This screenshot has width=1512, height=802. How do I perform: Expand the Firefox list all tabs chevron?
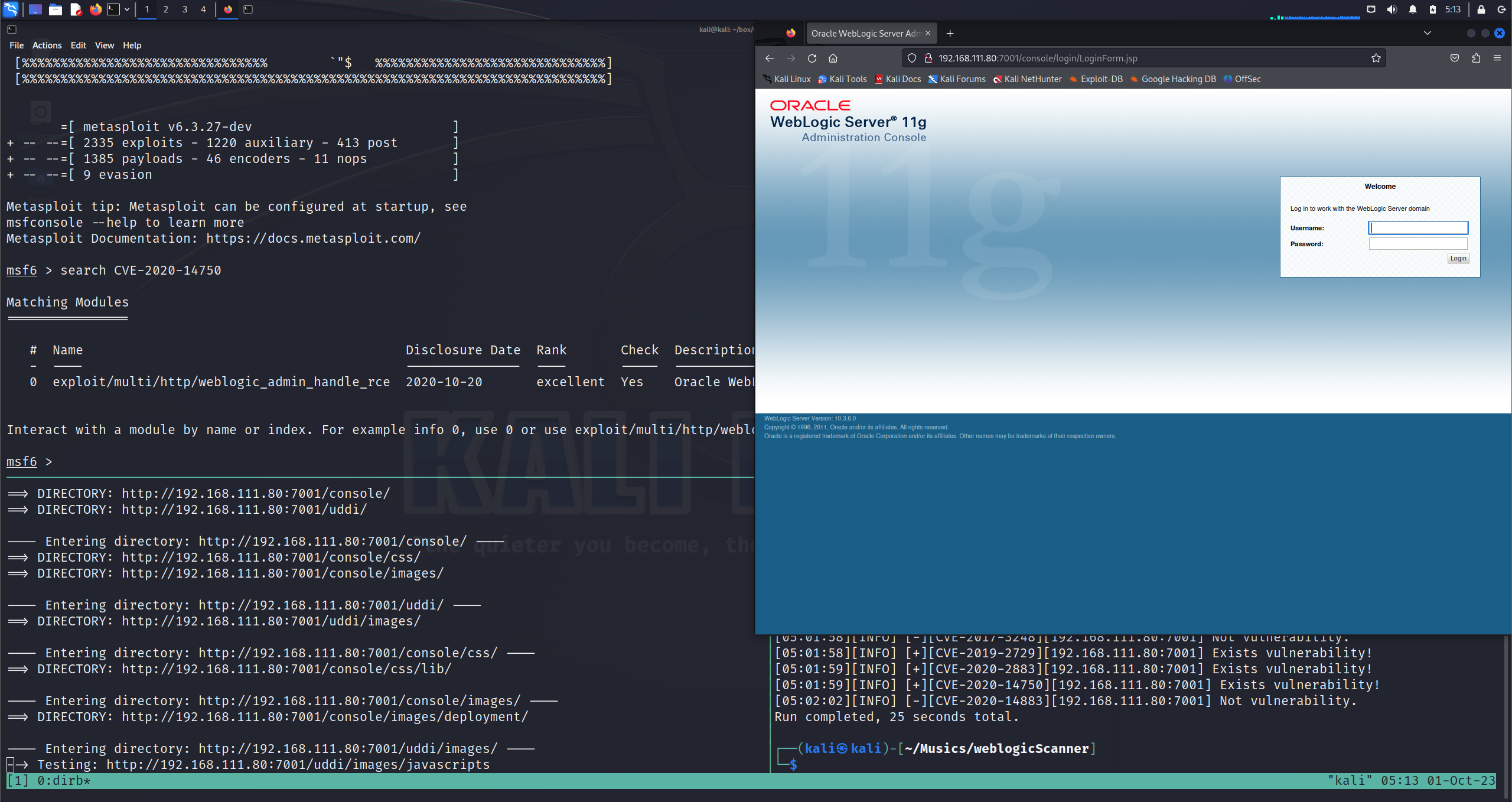(x=1428, y=34)
